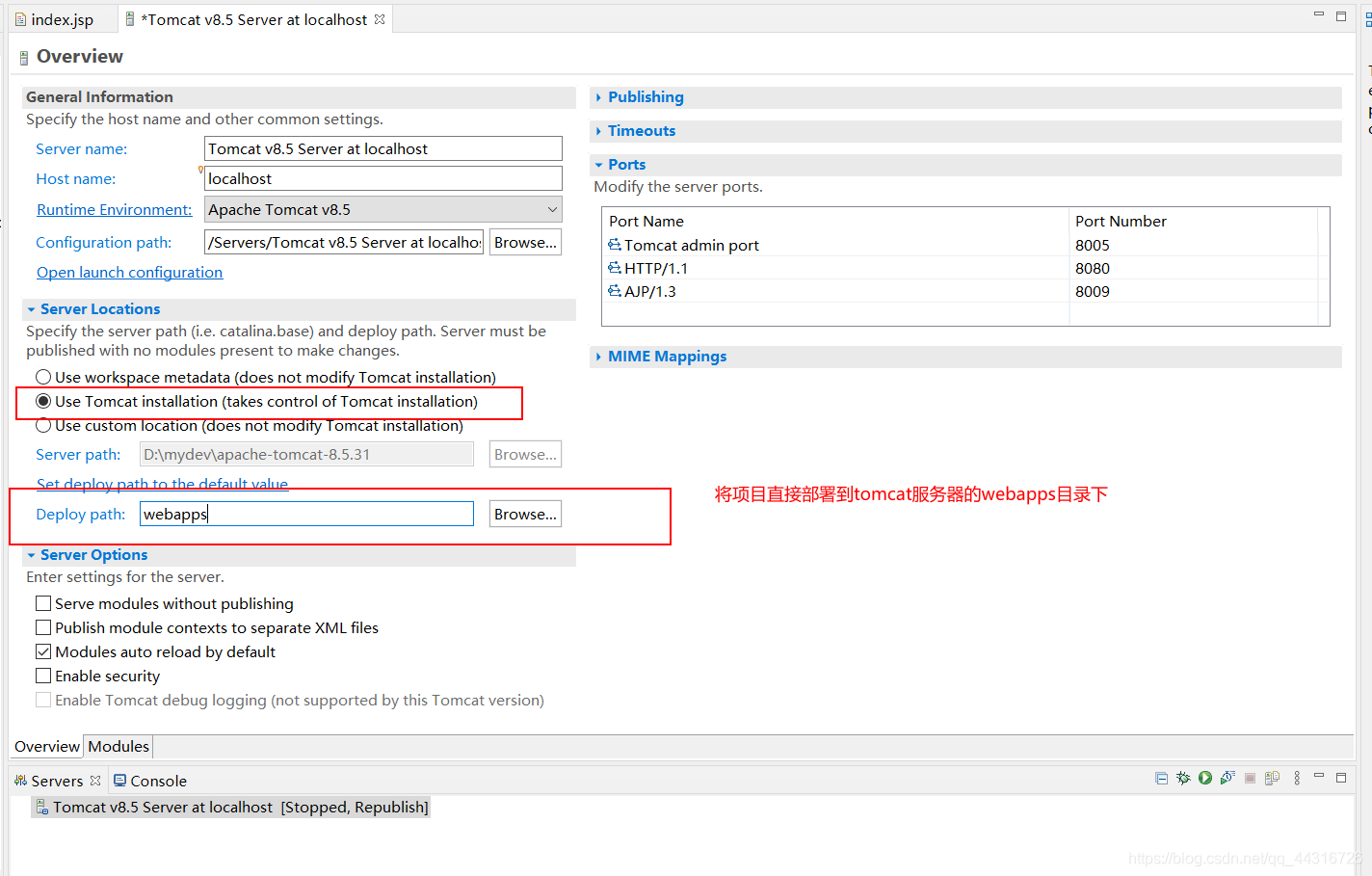Start the server in debug mode
Image resolution: width=1372 pixels, height=876 pixels.
point(1183,778)
